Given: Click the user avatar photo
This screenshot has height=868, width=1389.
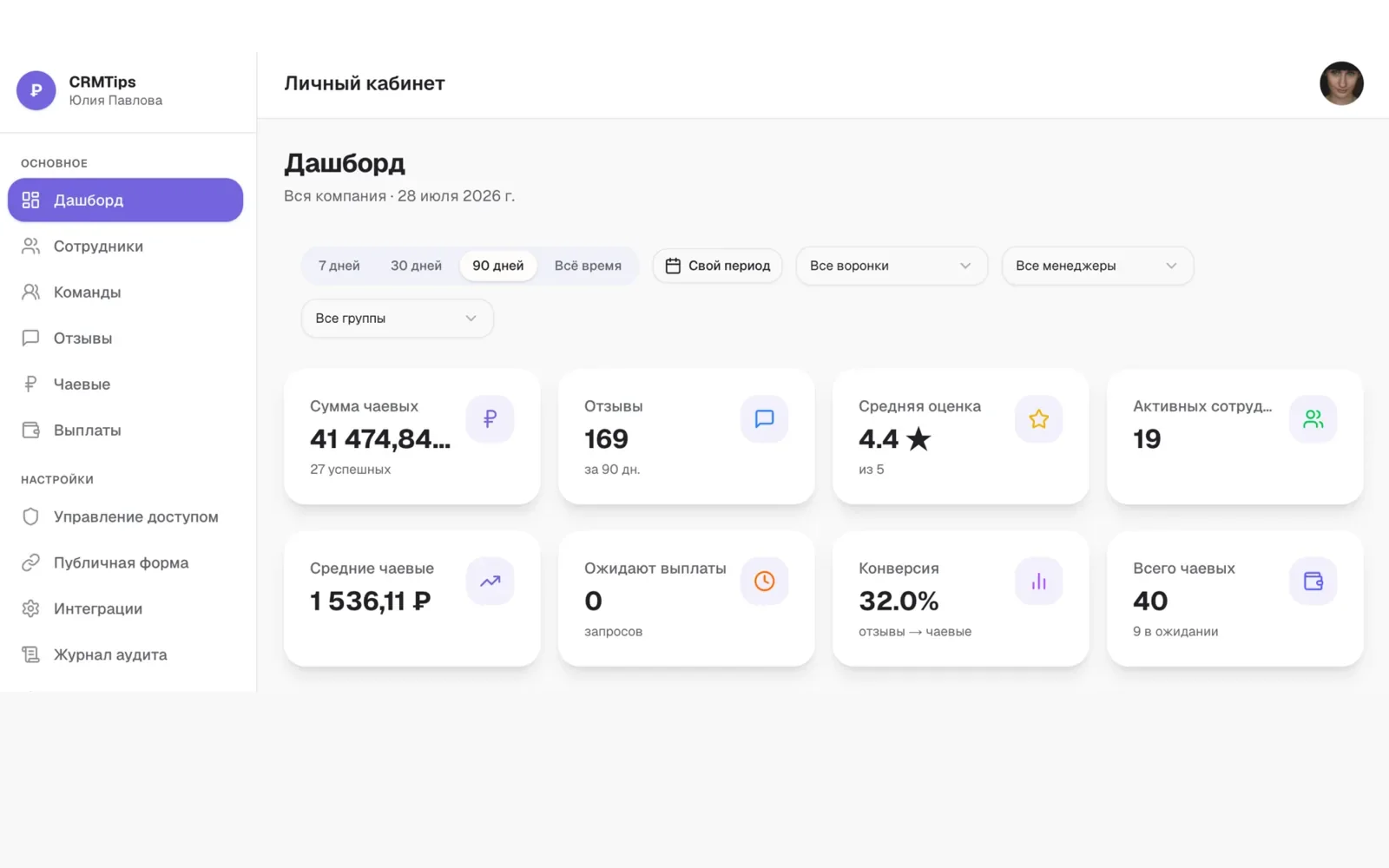Looking at the screenshot, I should pos(1341,83).
